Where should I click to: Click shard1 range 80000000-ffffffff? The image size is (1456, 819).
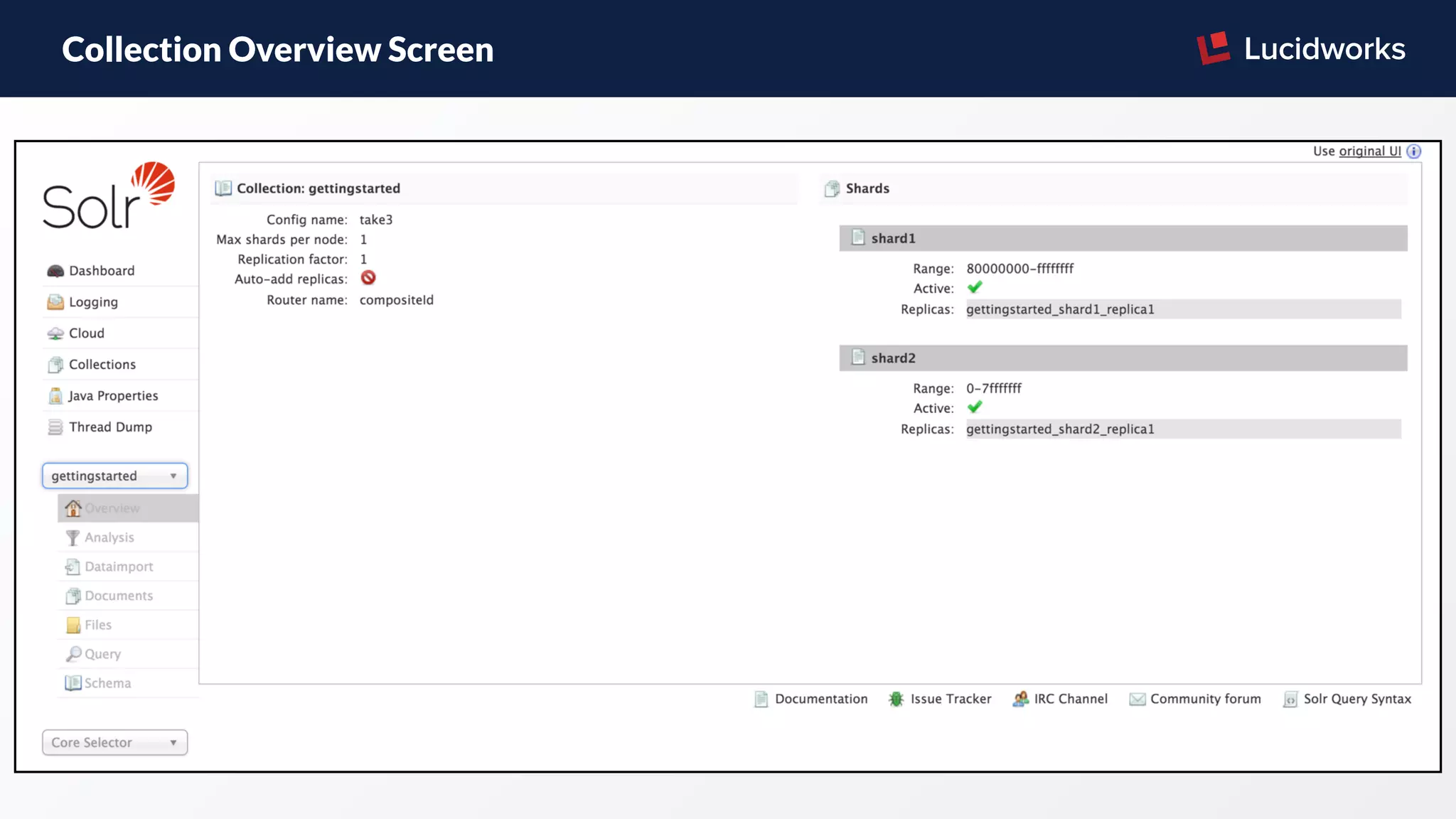coord(1019,269)
